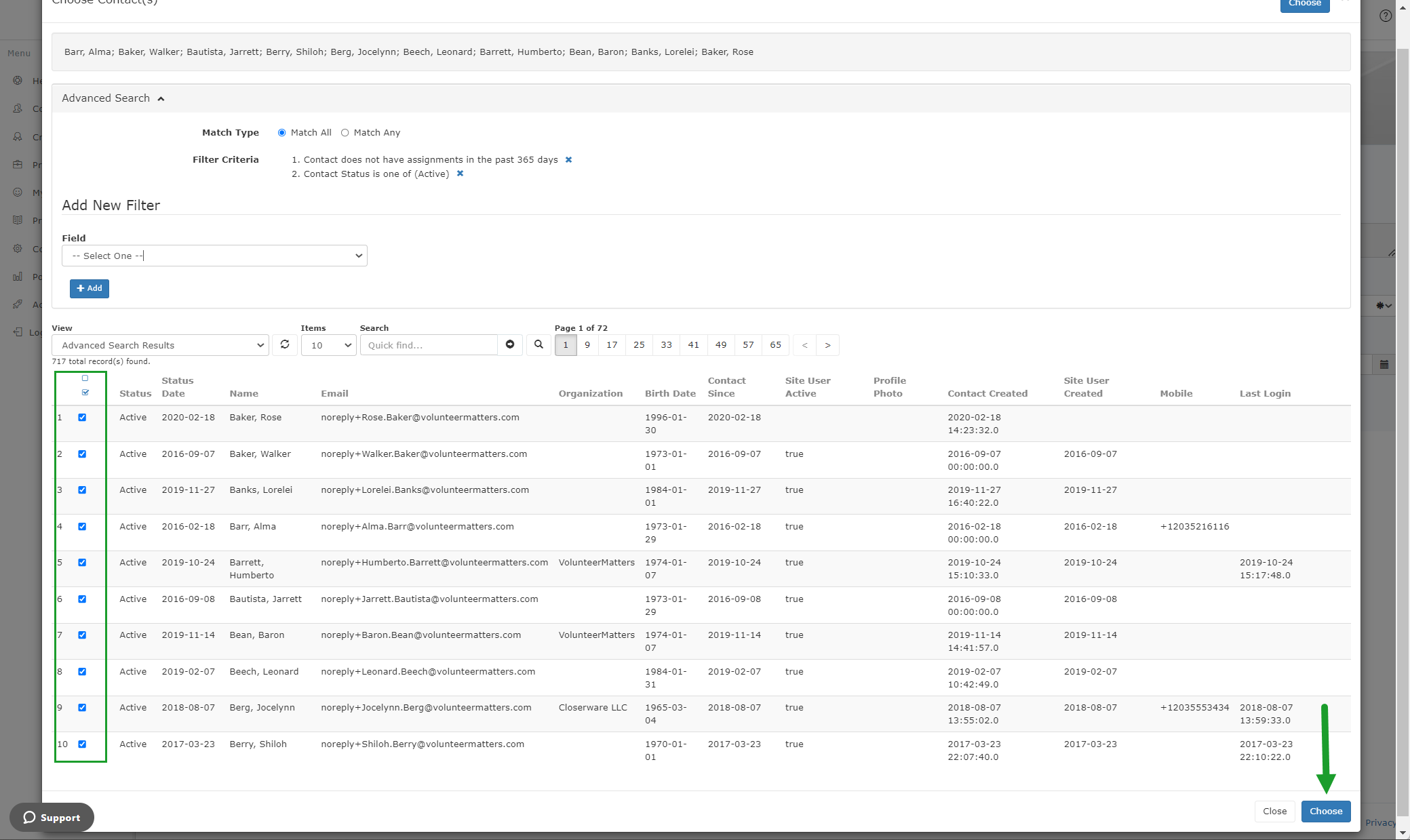Click the refresh view icon

[285, 345]
